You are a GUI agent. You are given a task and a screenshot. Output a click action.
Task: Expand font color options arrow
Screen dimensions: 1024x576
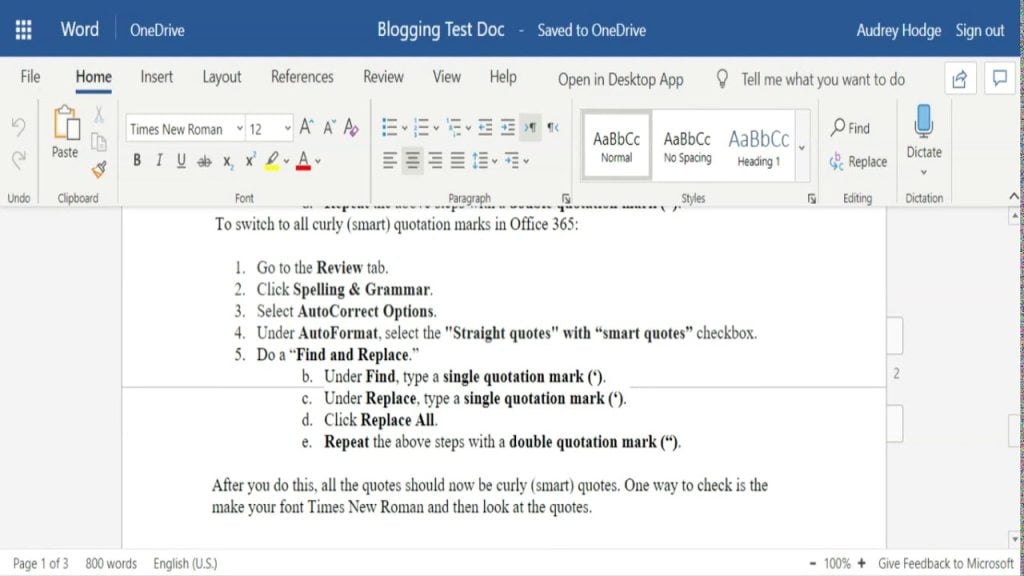[x=318, y=161]
